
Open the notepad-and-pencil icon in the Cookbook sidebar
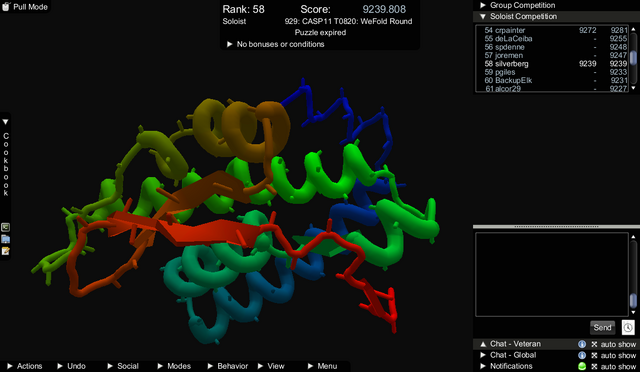tap(5, 251)
